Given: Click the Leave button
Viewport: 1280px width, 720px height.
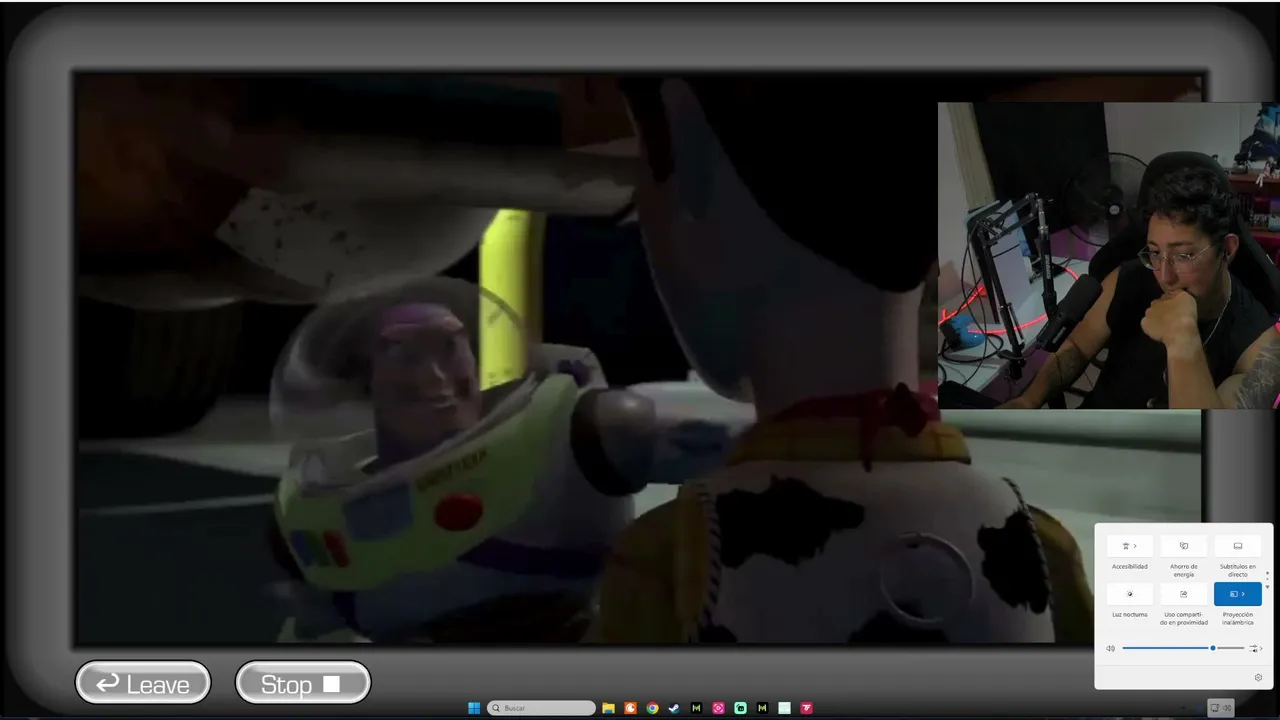Looking at the screenshot, I should 143,683.
